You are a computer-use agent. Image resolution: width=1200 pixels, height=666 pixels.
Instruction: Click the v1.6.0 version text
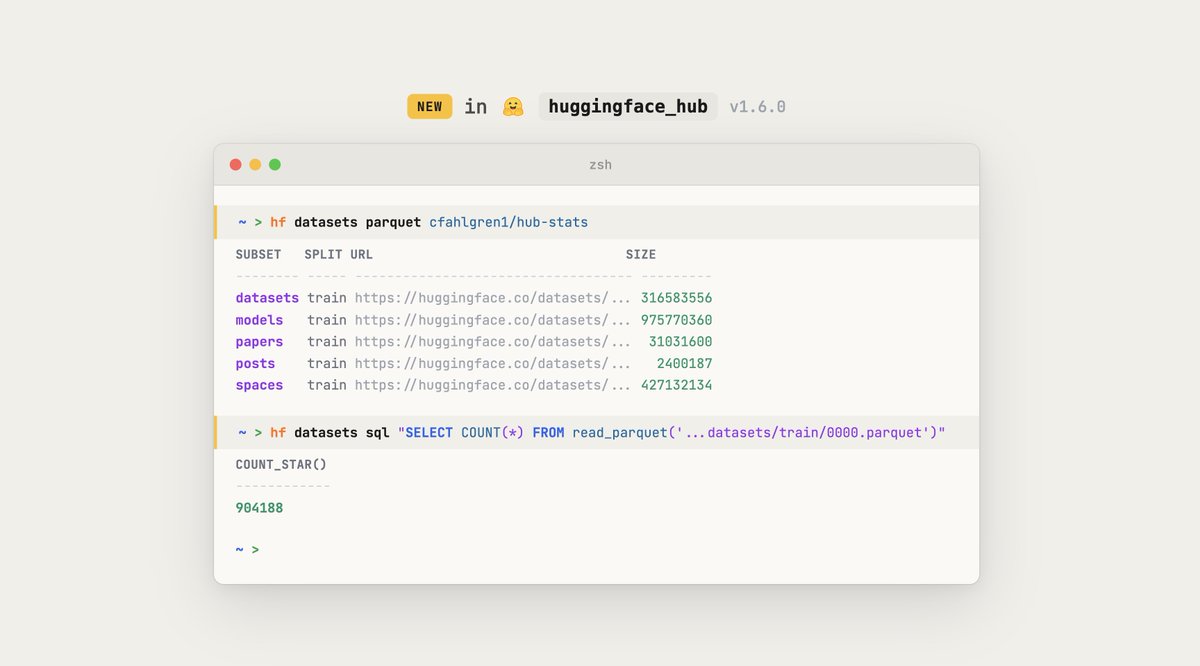click(757, 107)
